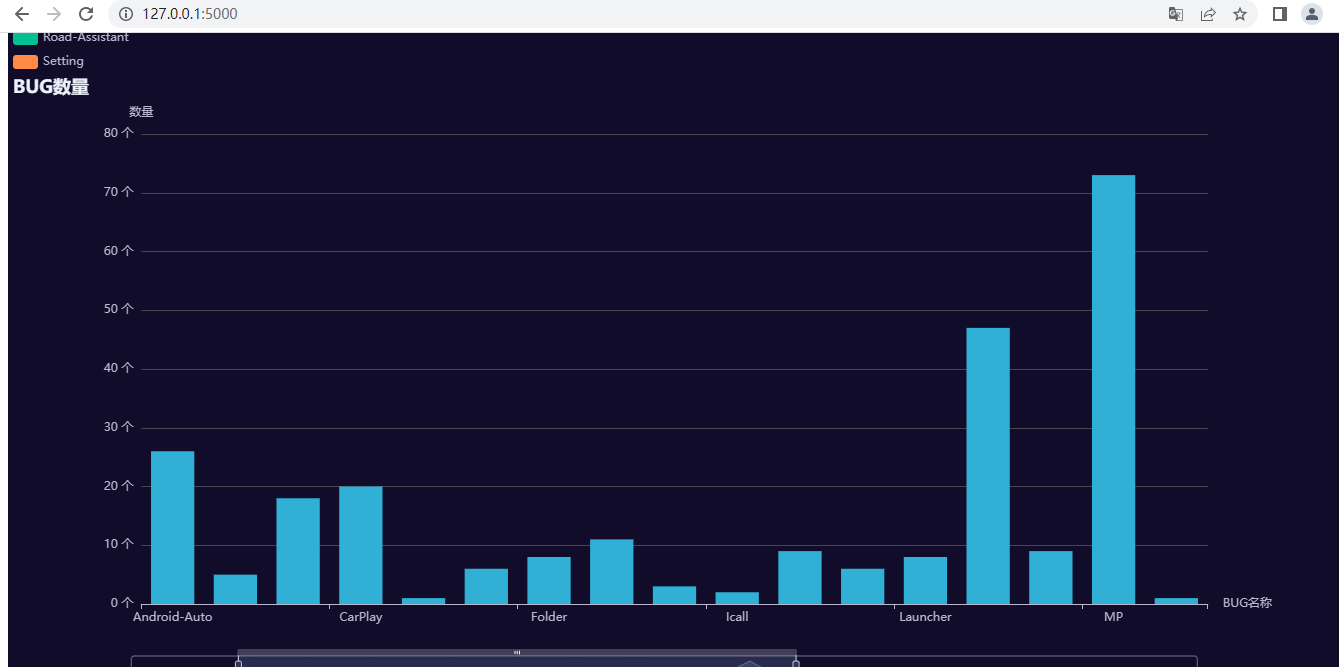The height and width of the screenshot is (667, 1339).
Task: Select the CarPlay bar
Action: point(361,545)
